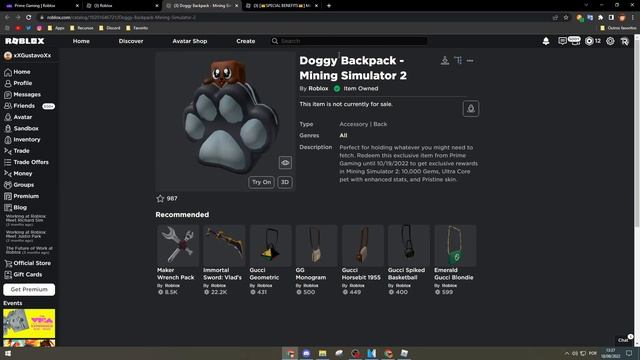The height and width of the screenshot is (360, 640).
Task: Go to Create in top navigation
Action: (x=246, y=41)
